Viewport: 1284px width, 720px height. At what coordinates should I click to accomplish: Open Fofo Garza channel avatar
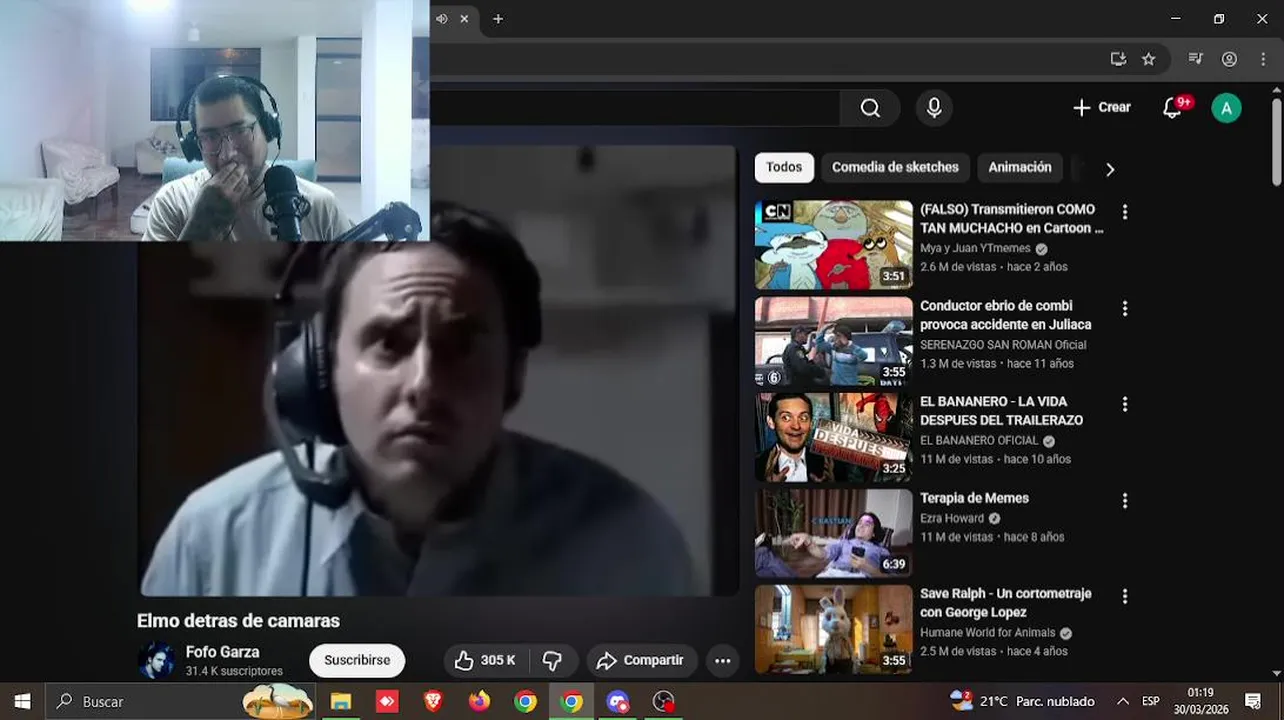pos(155,660)
